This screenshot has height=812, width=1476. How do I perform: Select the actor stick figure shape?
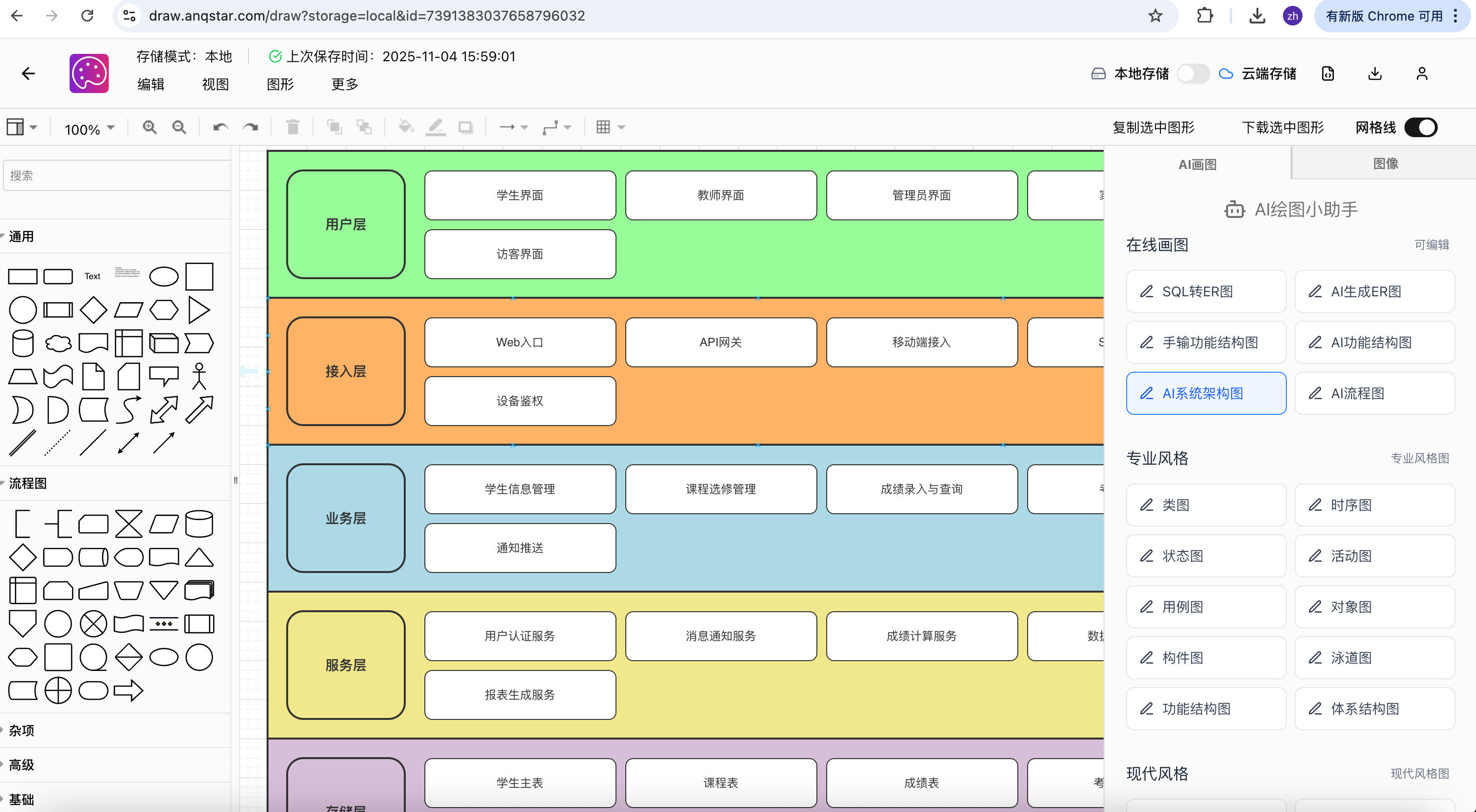(199, 376)
